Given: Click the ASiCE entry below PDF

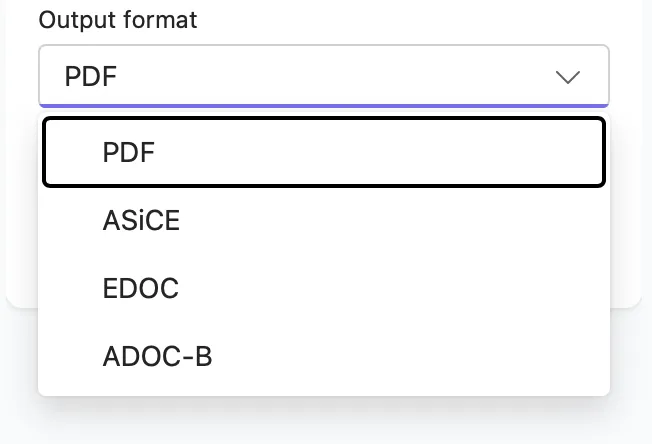Looking at the screenshot, I should pos(141,221).
